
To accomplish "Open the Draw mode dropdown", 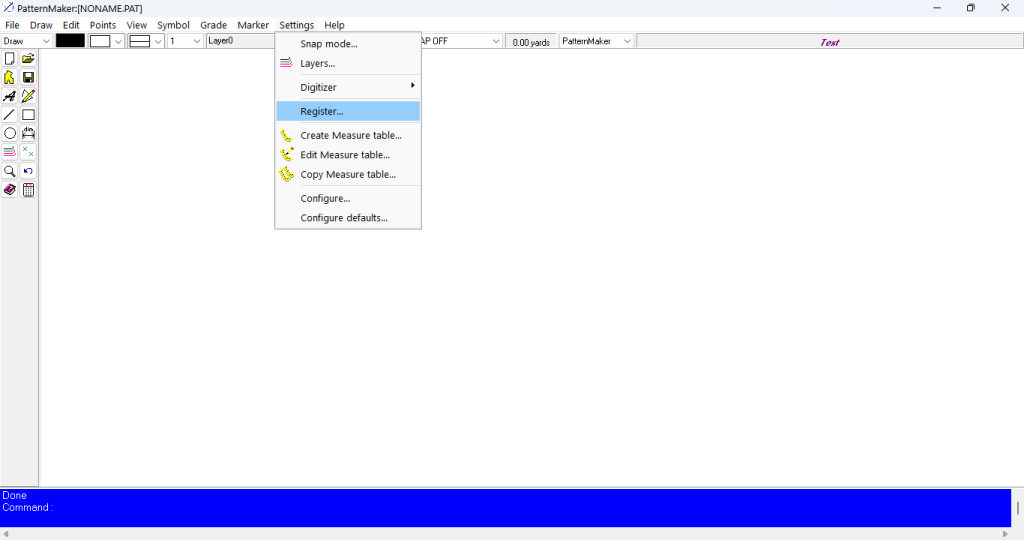I will [26, 41].
